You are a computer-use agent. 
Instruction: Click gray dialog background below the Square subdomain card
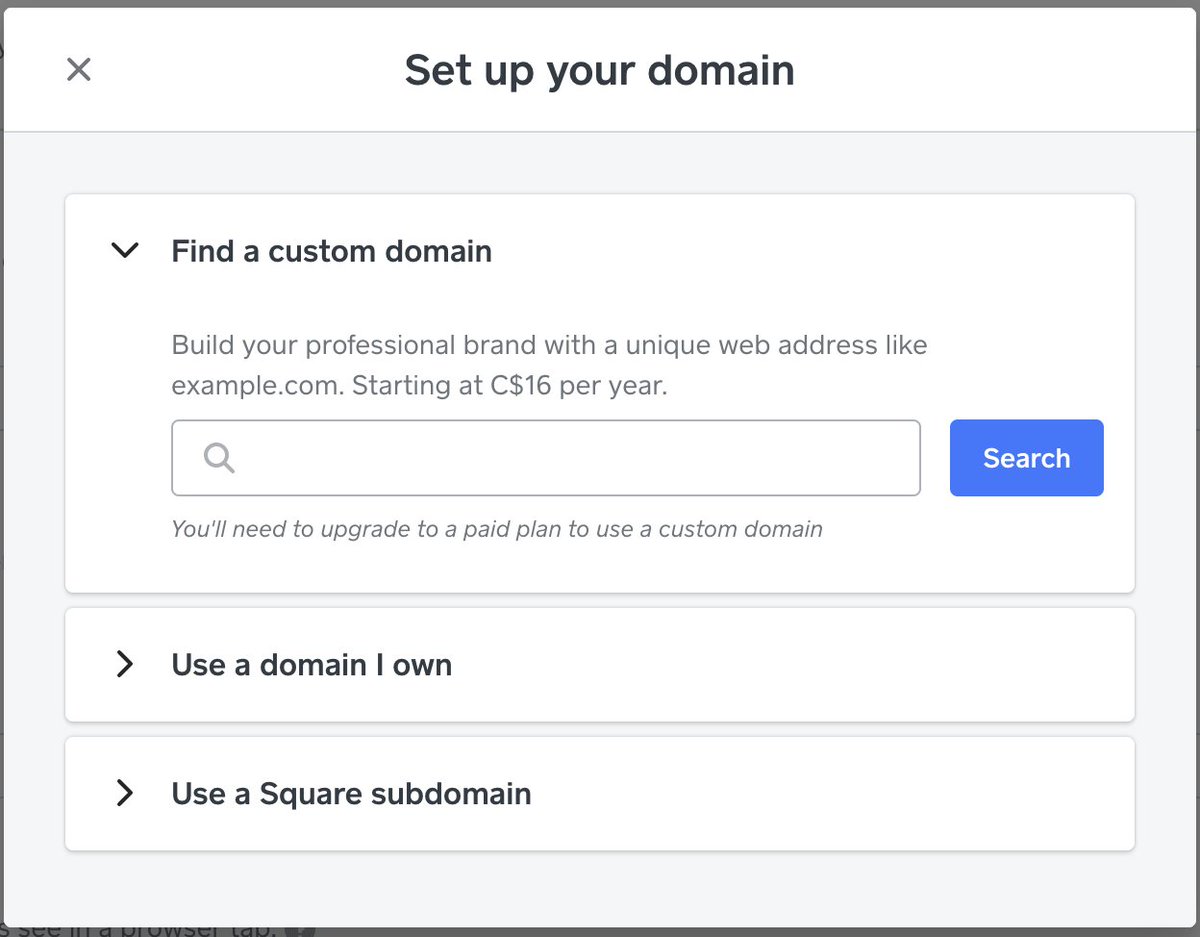coord(600,888)
